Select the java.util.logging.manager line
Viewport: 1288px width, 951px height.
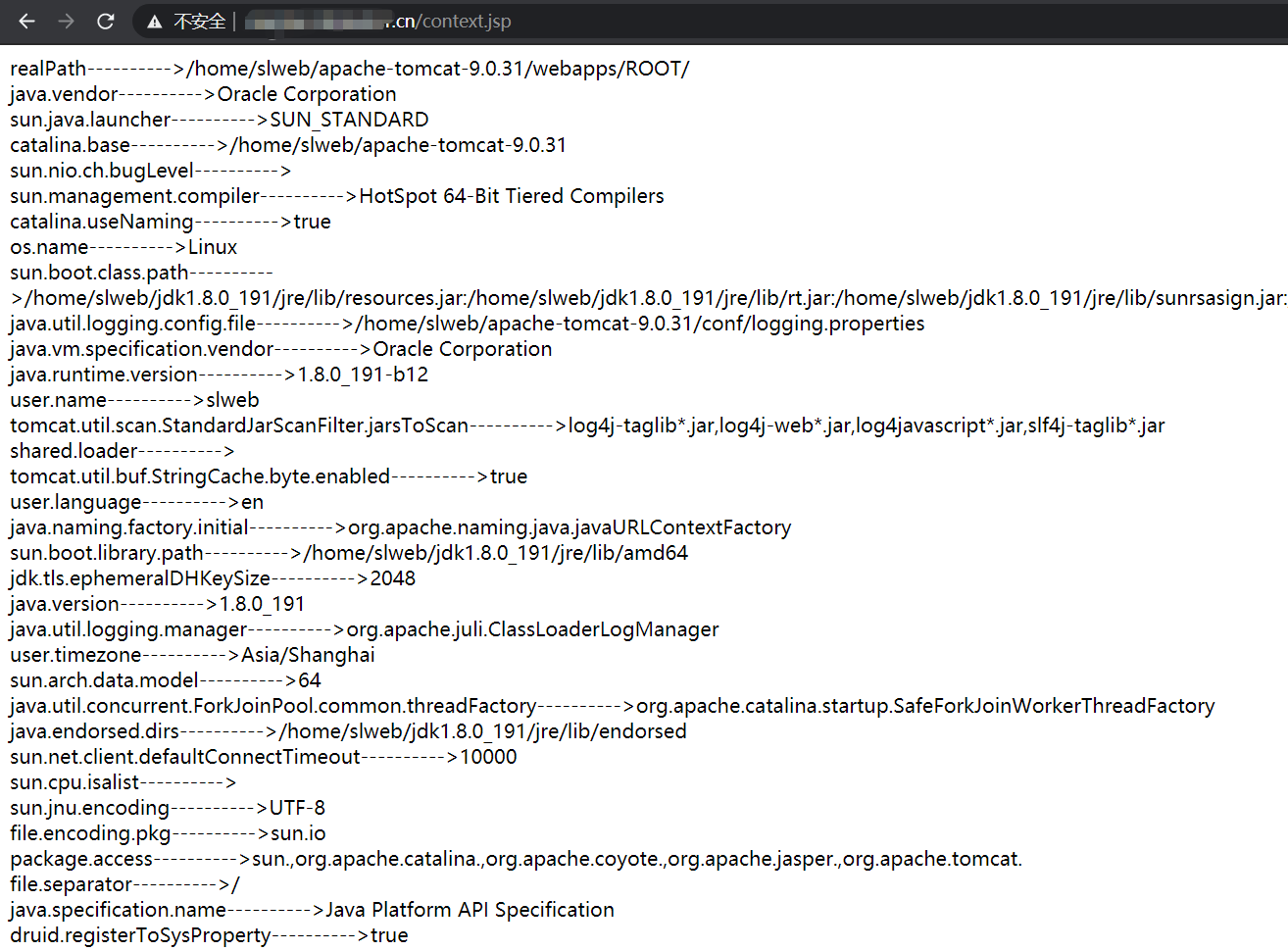pyautogui.click(x=365, y=629)
